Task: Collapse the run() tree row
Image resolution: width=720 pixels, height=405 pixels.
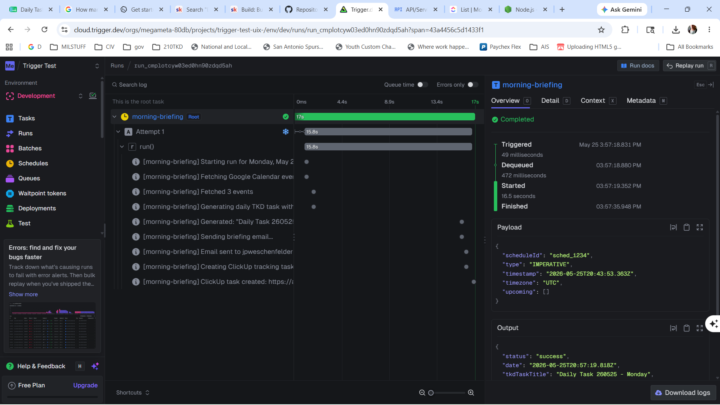Action: (x=122, y=147)
